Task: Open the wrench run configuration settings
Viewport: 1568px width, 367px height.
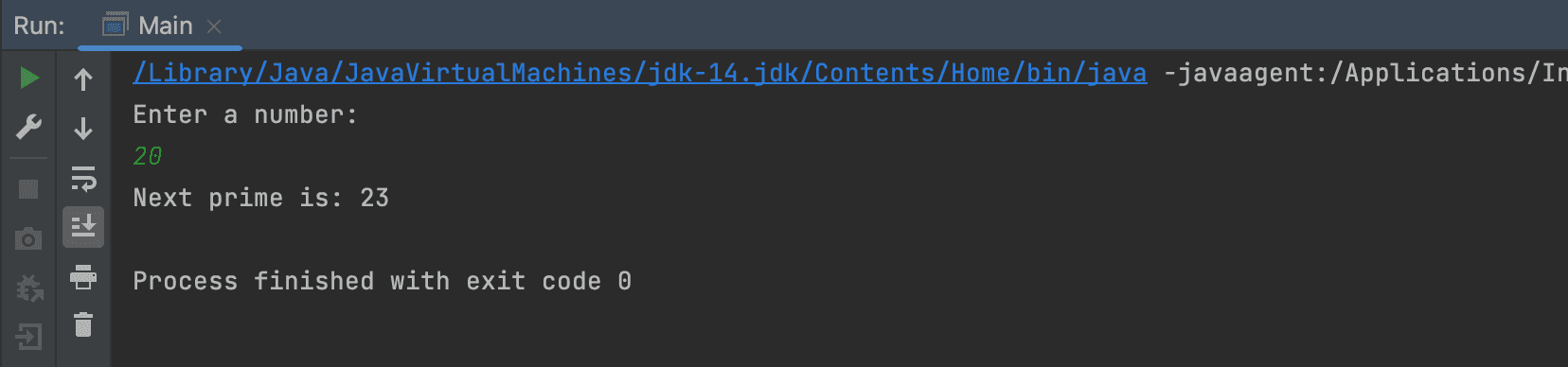Action: click(29, 127)
